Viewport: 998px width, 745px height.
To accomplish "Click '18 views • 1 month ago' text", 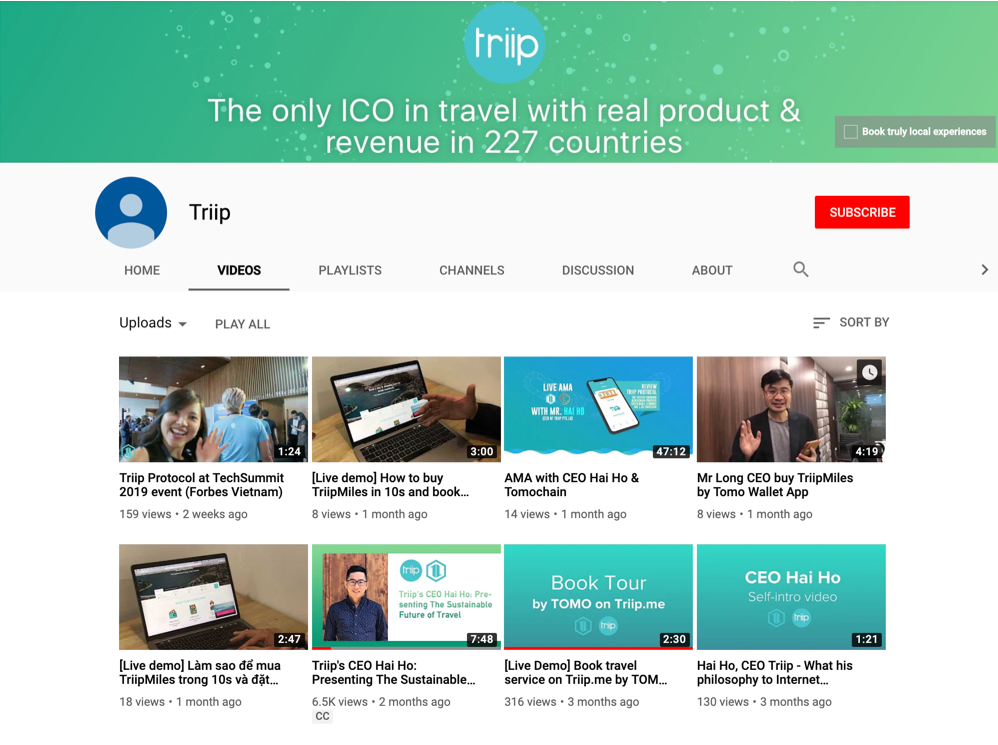I will (180, 702).
